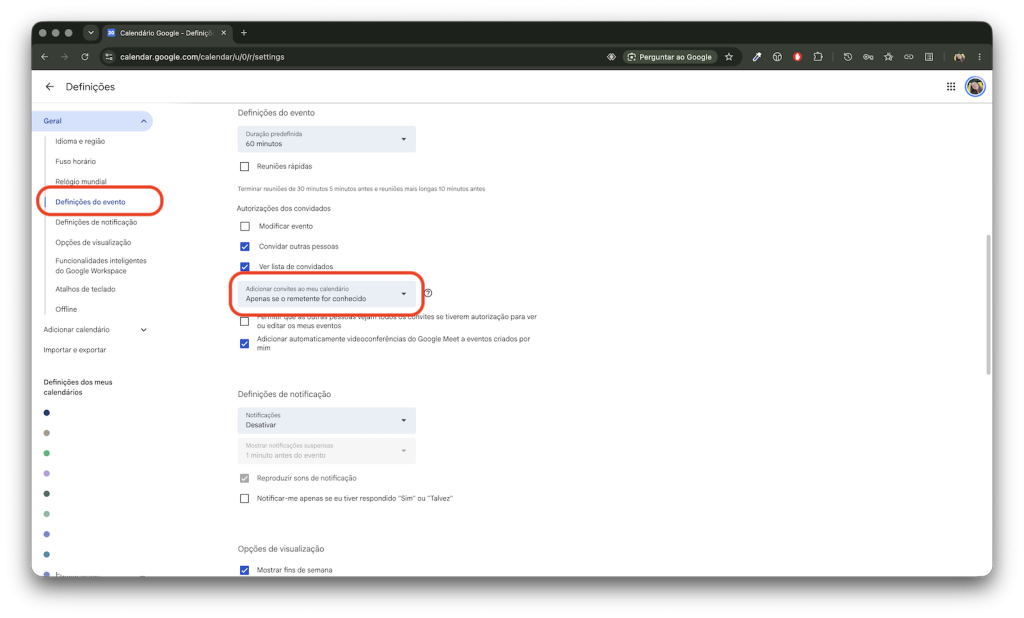Screen dimensions: 1024x618
Task: Open the password key icon in toolbar
Action: pos(868,57)
